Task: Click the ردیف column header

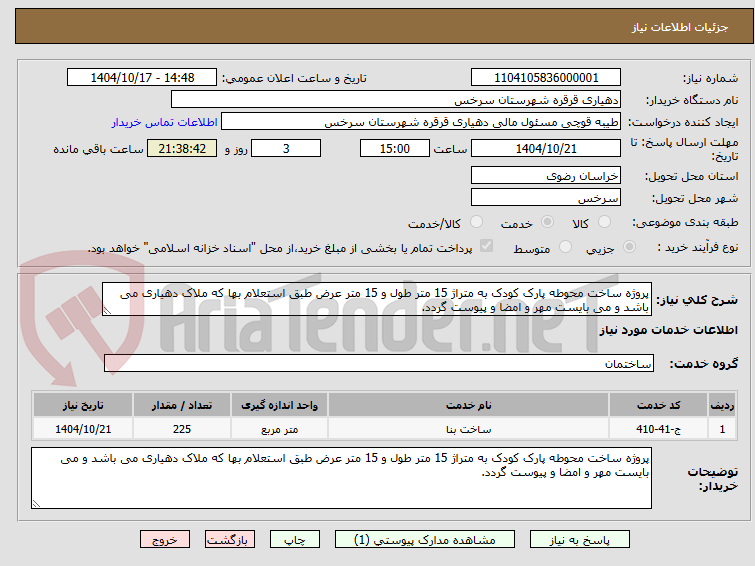Action: coord(722,405)
